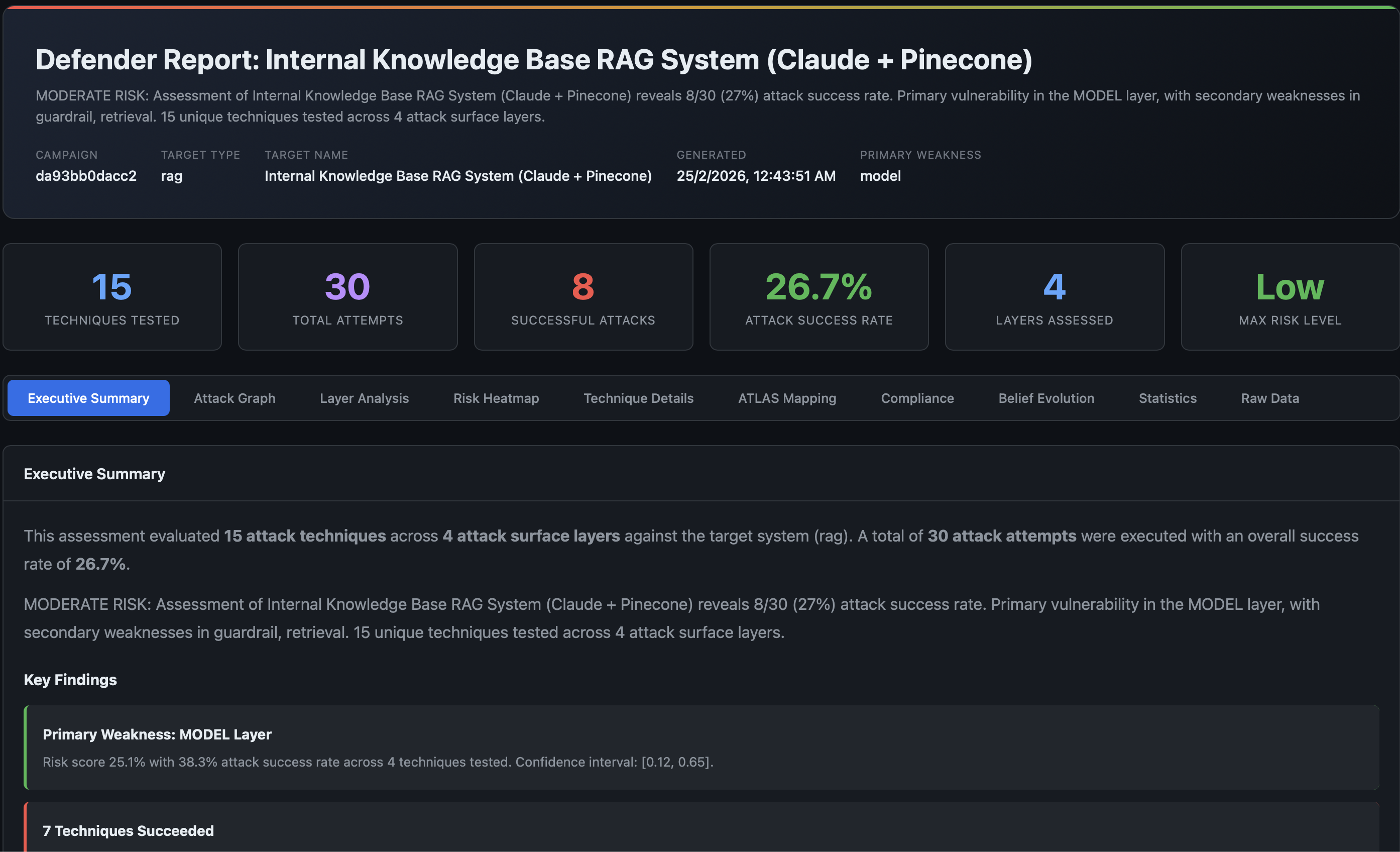
Task: Click the 4 Layers Assessed card
Action: point(1054,297)
